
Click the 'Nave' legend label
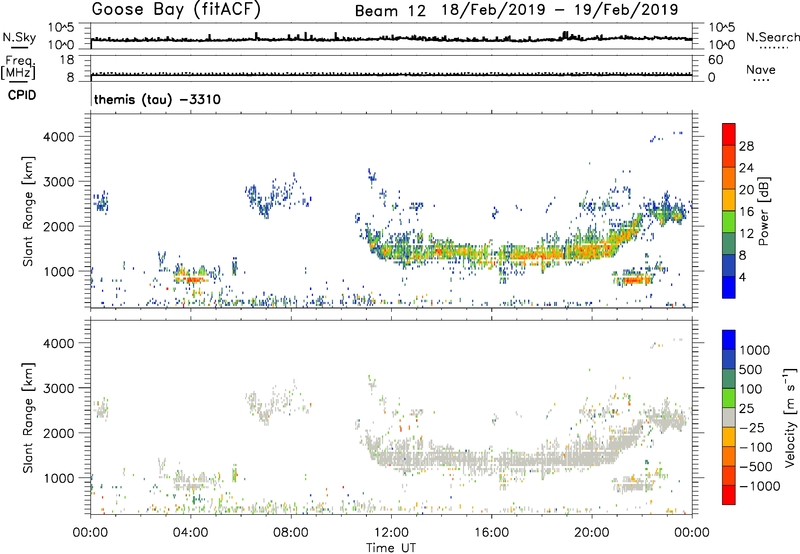point(761,69)
